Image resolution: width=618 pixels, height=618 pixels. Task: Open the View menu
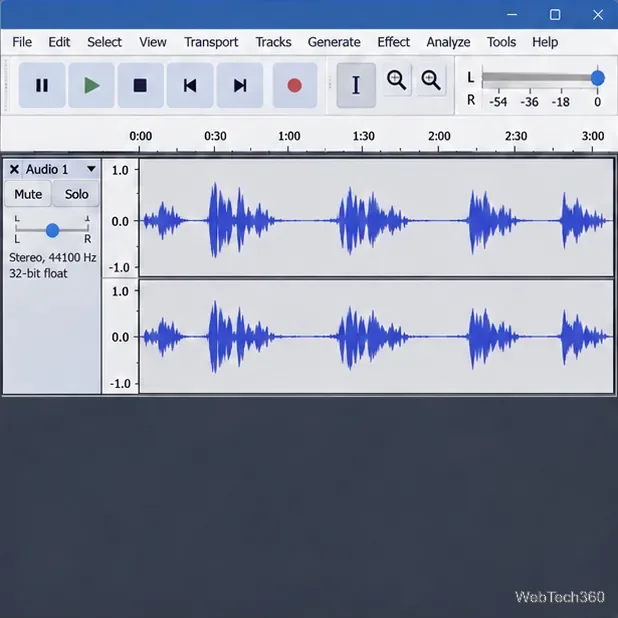[x=153, y=42]
